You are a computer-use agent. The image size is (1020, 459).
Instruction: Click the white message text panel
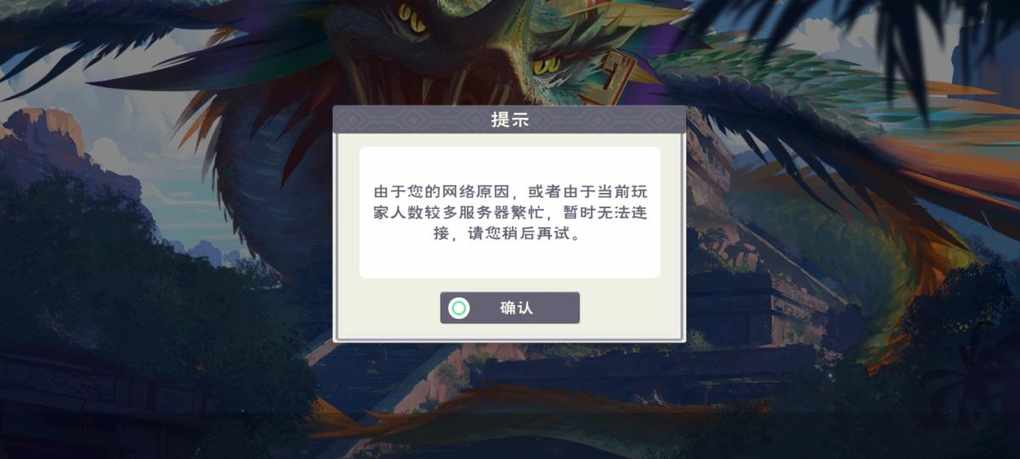pos(509,213)
